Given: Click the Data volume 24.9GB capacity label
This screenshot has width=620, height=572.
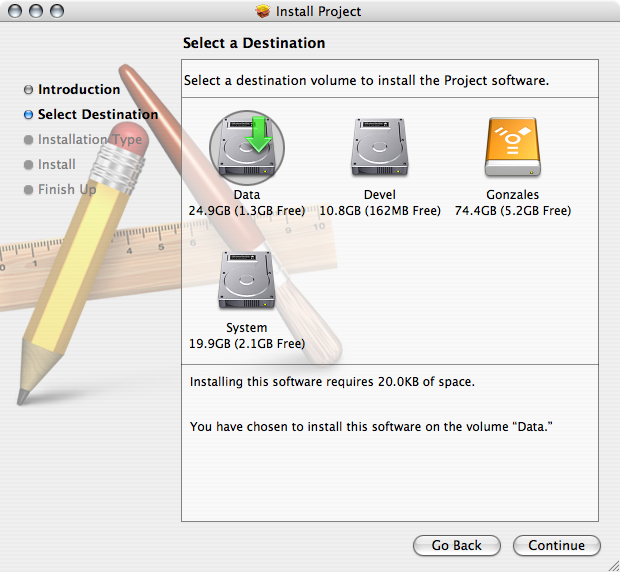Looking at the screenshot, I should tap(246, 211).
